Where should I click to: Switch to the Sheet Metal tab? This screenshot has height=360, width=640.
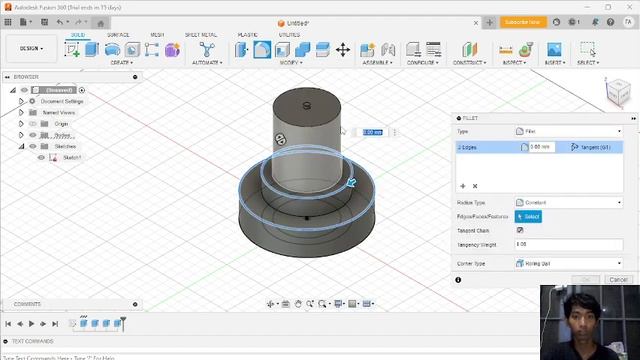(x=201, y=35)
